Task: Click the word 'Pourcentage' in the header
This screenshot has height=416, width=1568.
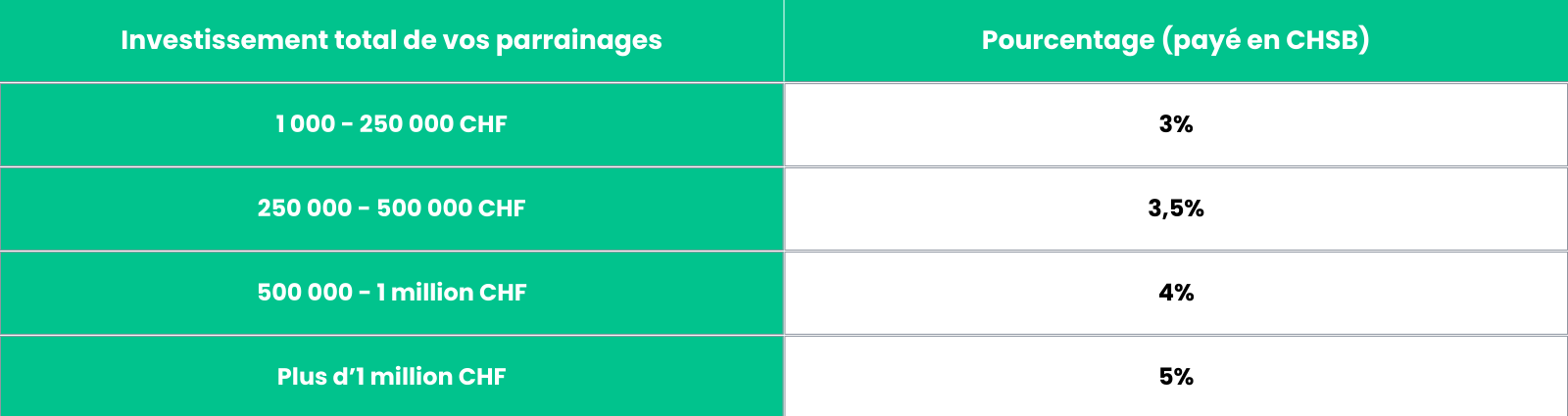Action: pyautogui.click(x=1067, y=40)
